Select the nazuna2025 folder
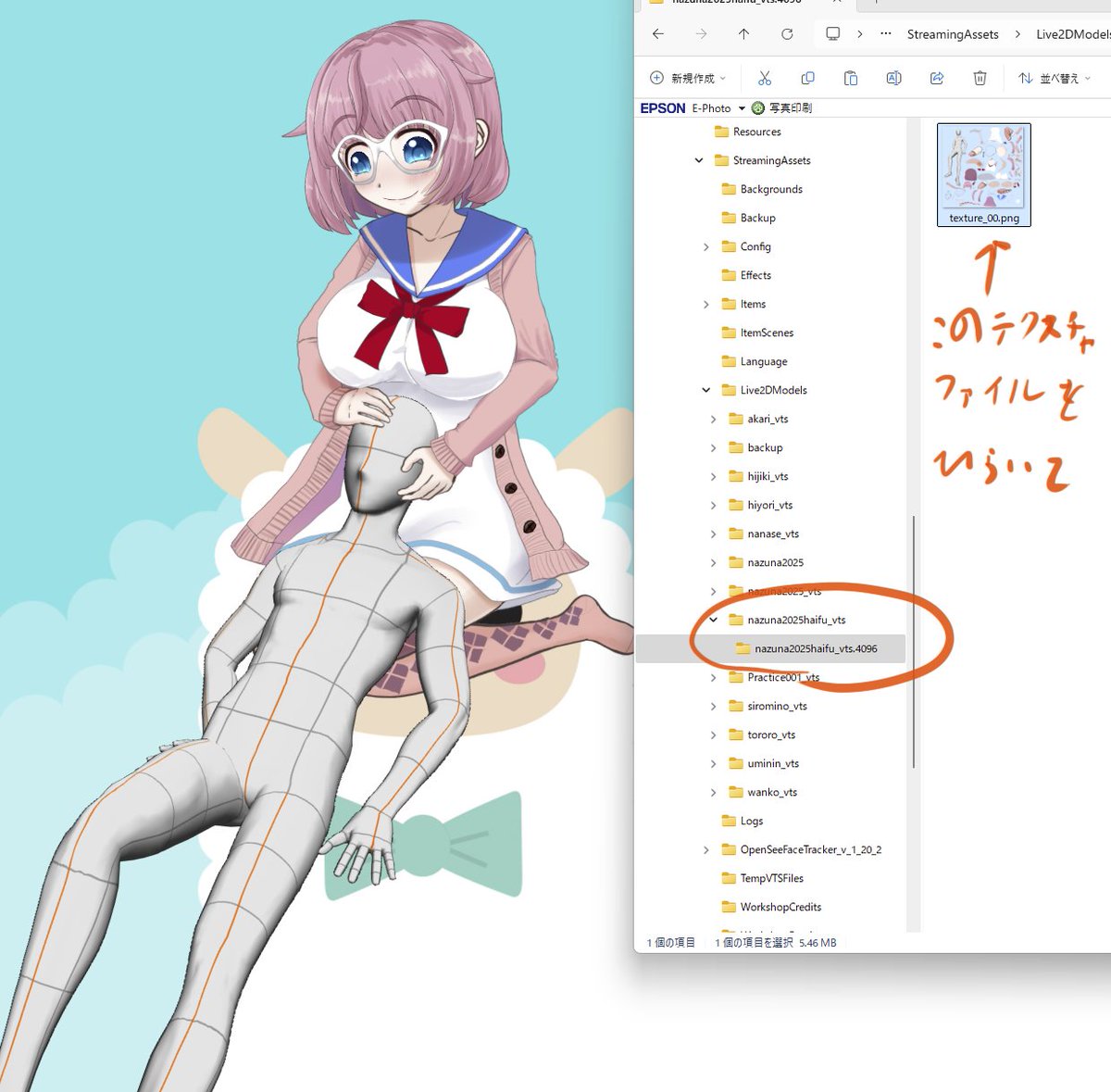Screen dimensions: 1111x1092 pyautogui.click(x=767, y=562)
